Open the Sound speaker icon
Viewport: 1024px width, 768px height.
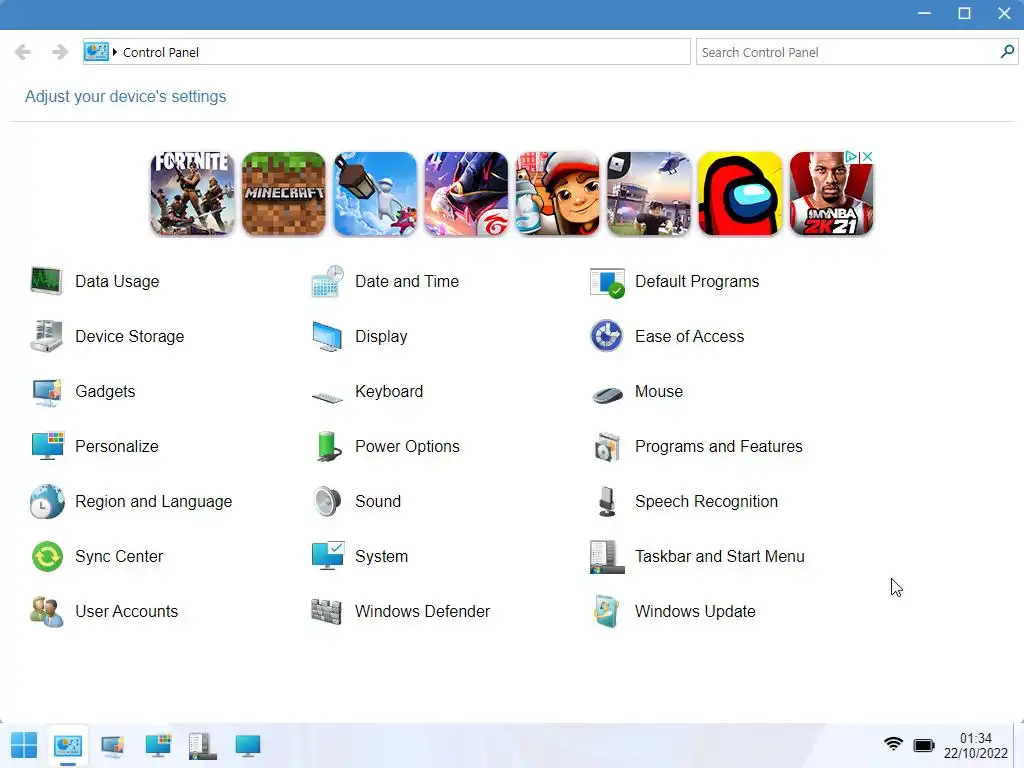[x=327, y=502]
